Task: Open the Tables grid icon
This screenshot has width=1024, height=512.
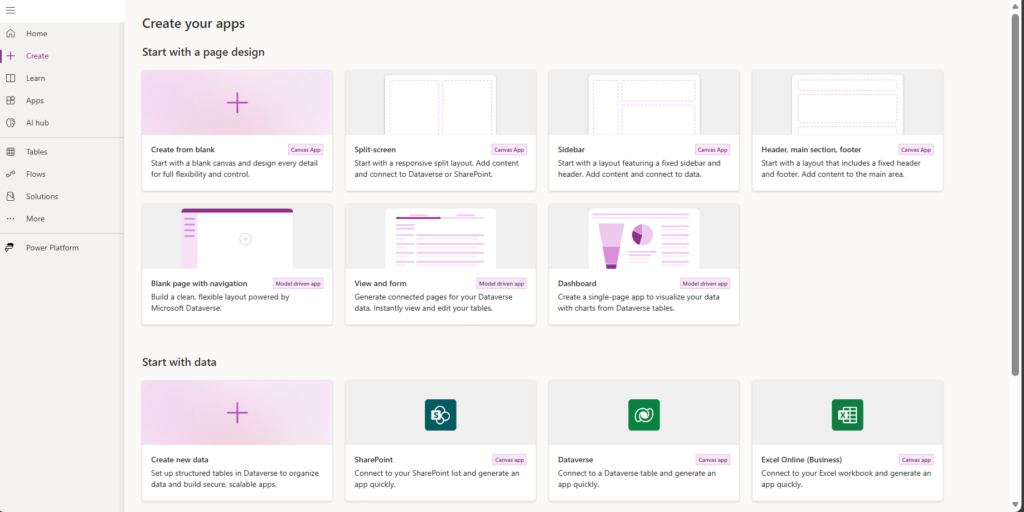Action: (x=10, y=152)
